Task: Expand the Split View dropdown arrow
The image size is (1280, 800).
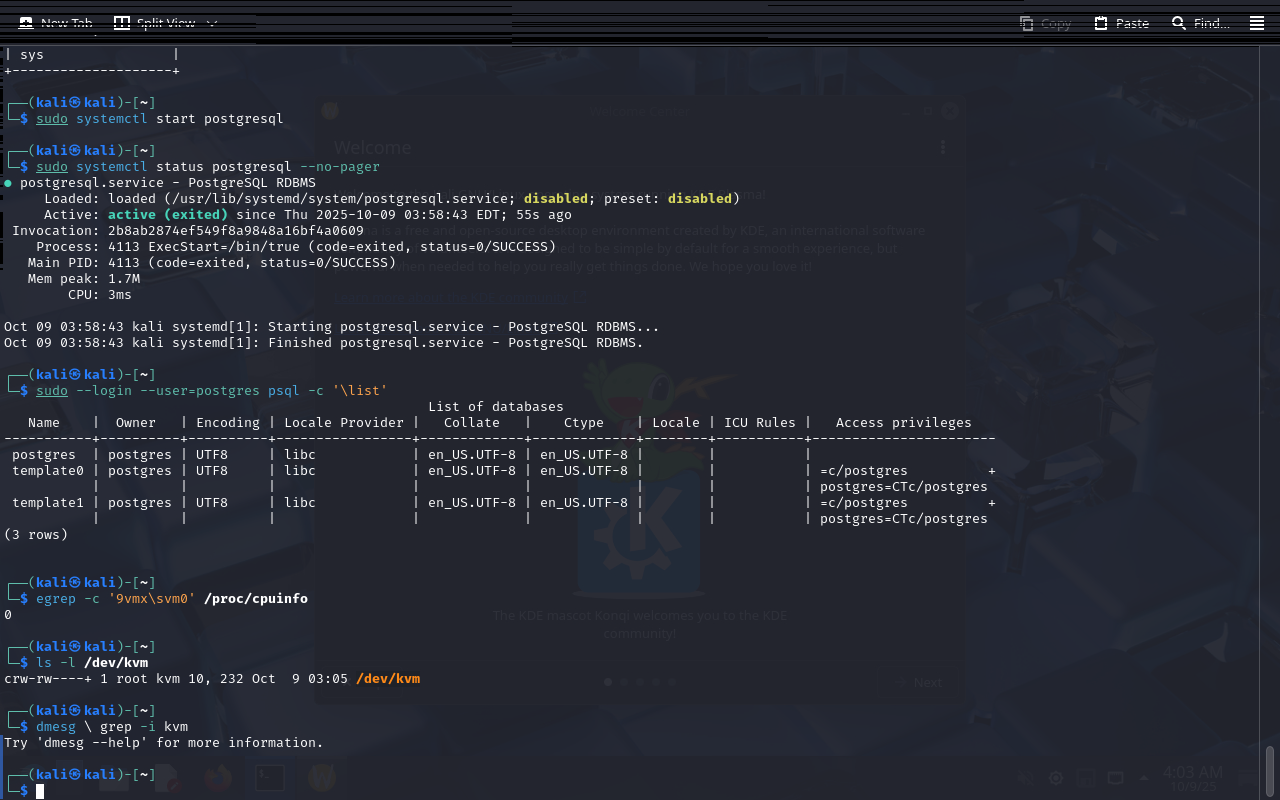Action: [212, 23]
